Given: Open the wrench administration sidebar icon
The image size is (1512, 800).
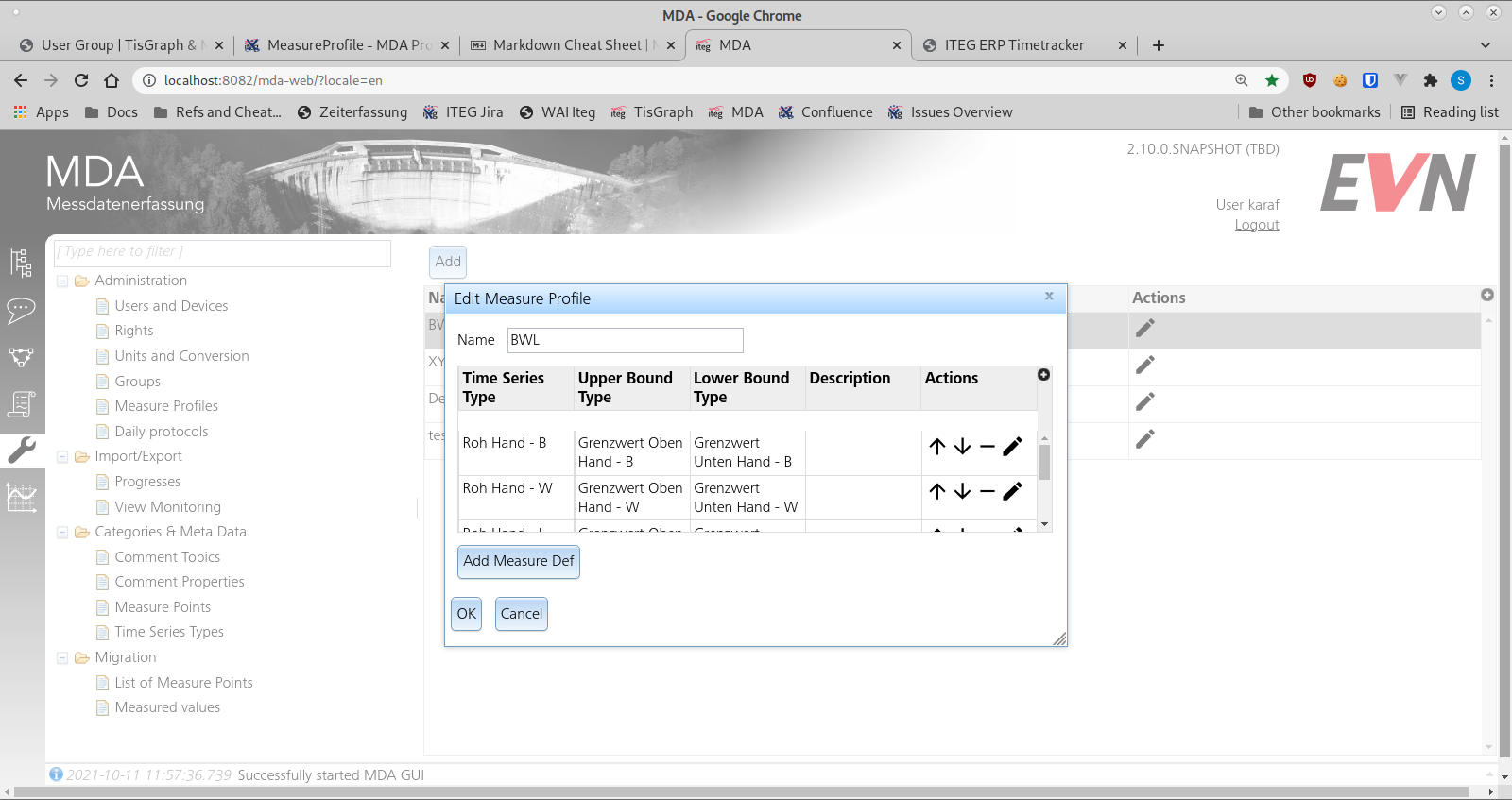Looking at the screenshot, I should click(x=21, y=450).
